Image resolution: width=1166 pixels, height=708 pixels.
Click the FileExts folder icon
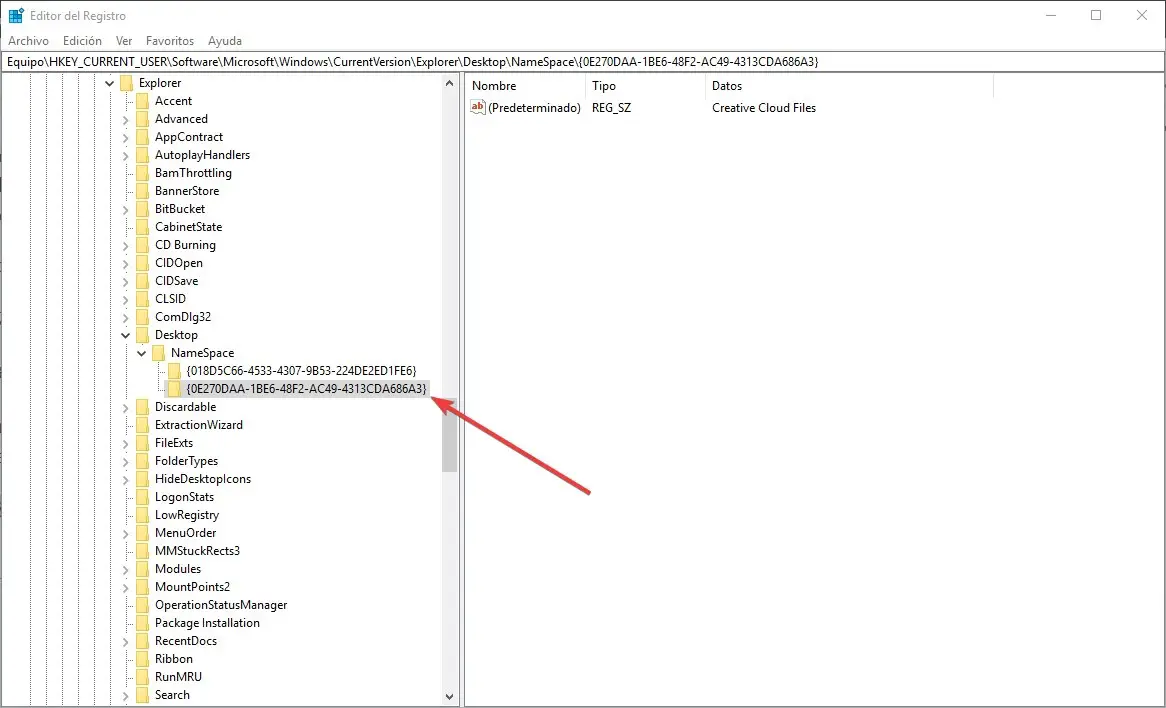pos(143,442)
